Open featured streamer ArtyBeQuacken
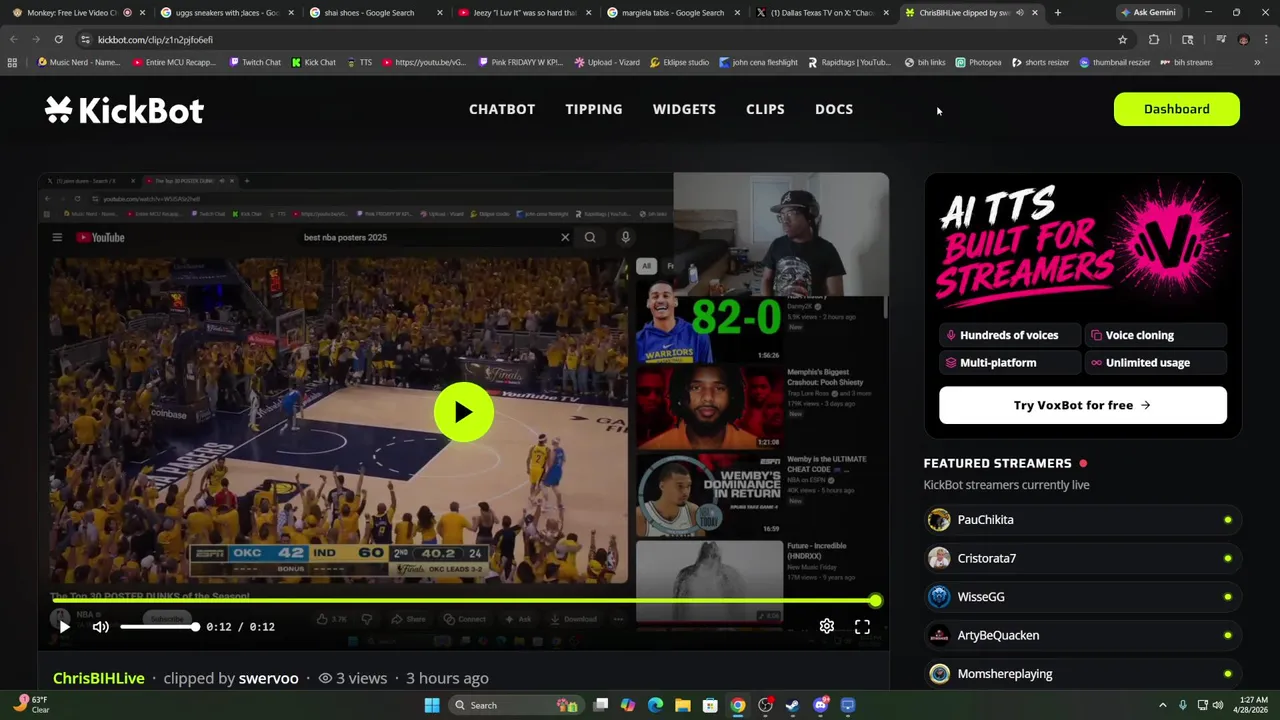 1081,635
